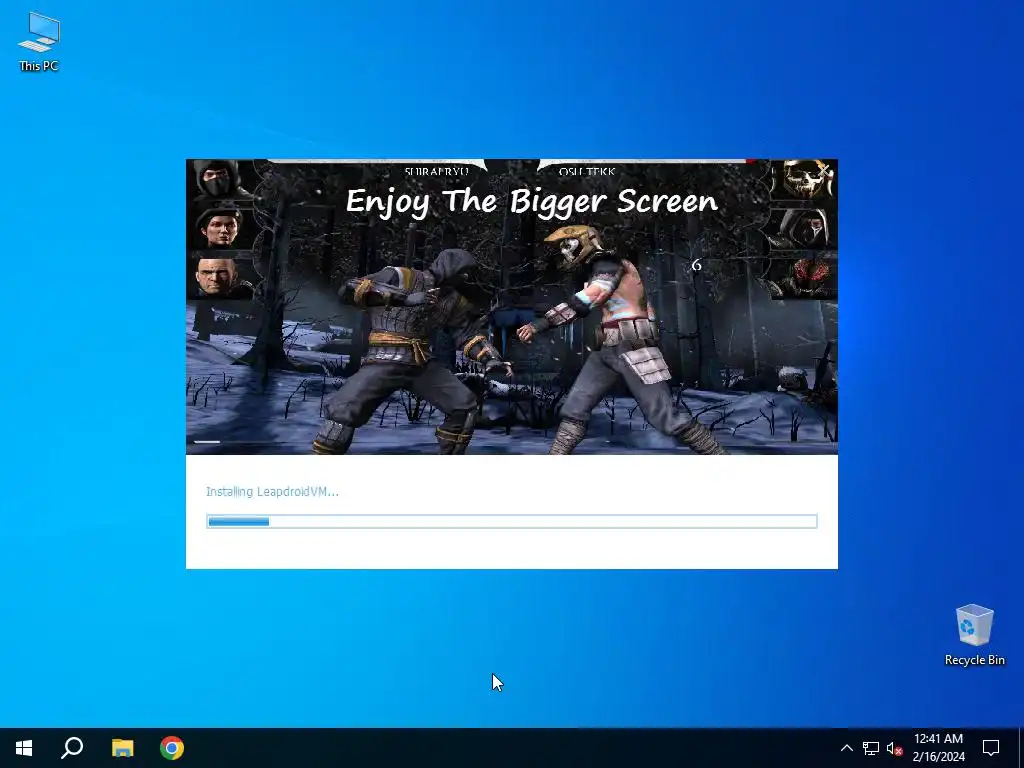The height and width of the screenshot is (768, 1024).
Task: Click the muted volume tray icon
Action: 894,748
